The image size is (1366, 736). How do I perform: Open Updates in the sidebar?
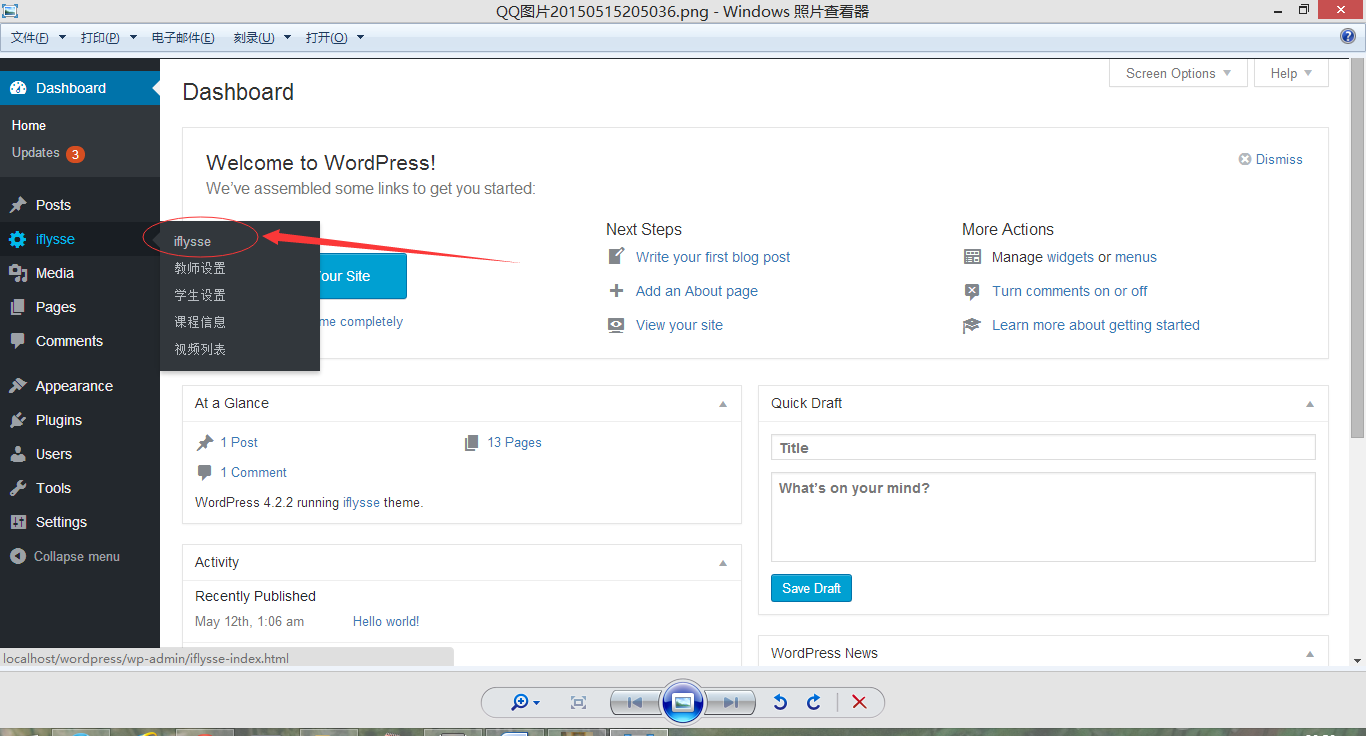coord(36,153)
